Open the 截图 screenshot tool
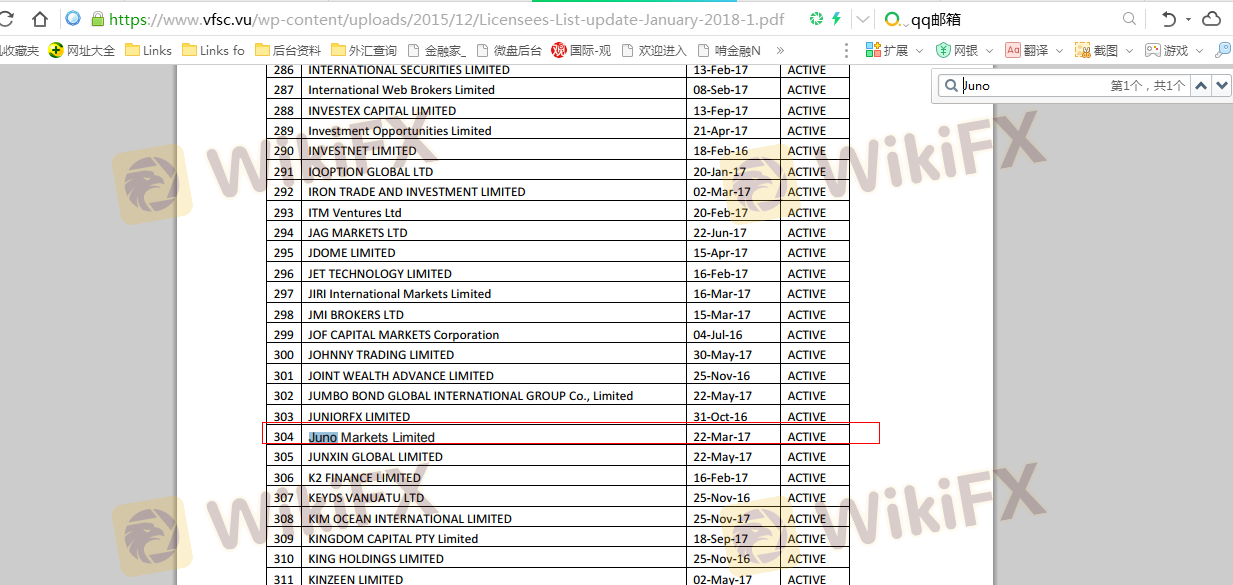 (x=1096, y=50)
